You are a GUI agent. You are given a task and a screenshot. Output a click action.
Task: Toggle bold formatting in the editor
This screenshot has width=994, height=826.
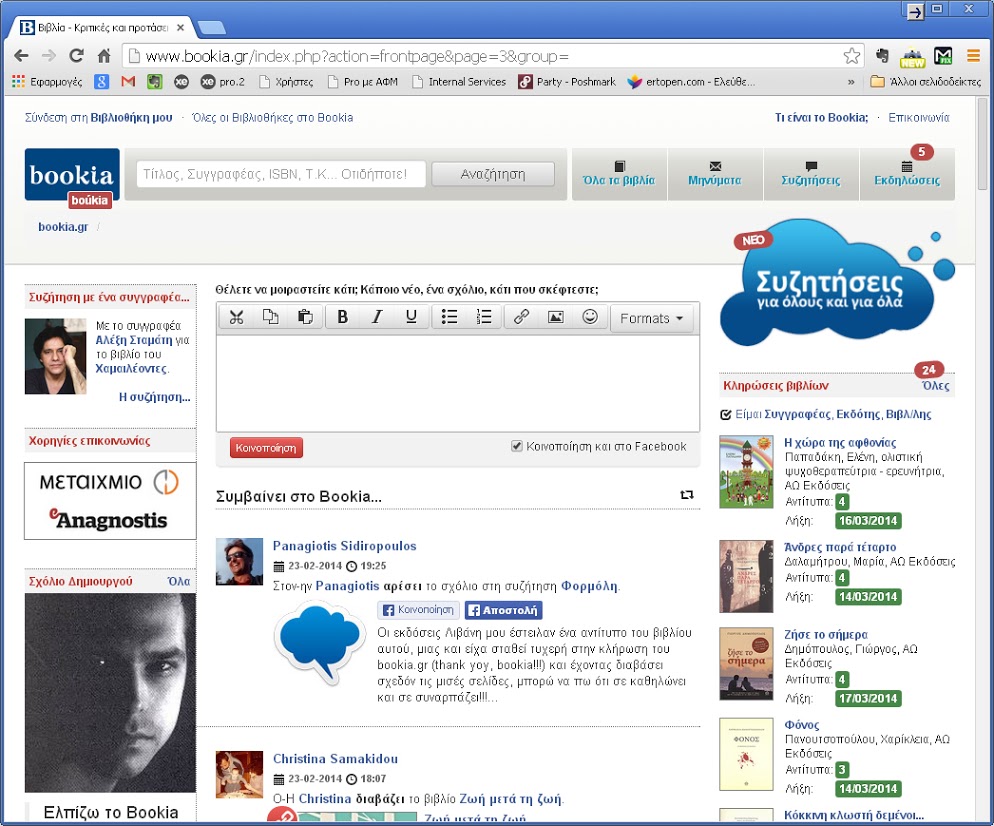coord(343,318)
